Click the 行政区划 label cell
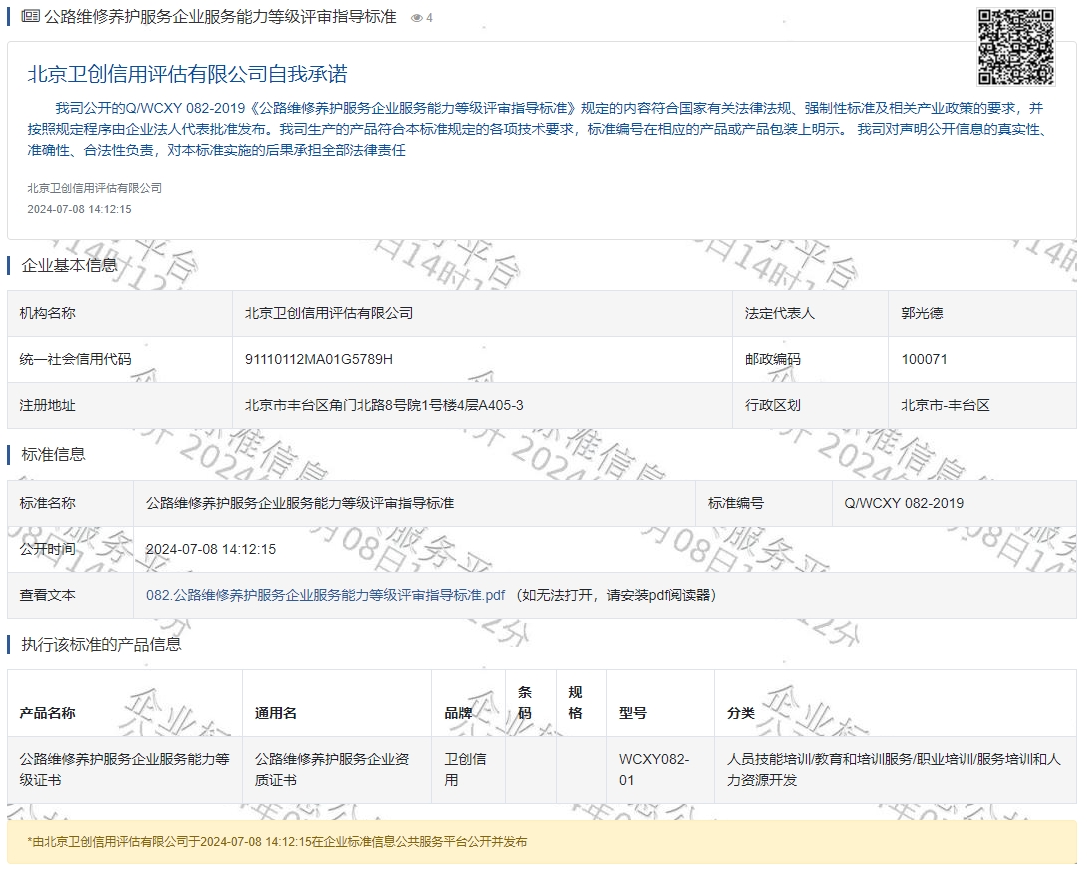Image resolution: width=1087 pixels, height=876 pixels. pos(810,405)
